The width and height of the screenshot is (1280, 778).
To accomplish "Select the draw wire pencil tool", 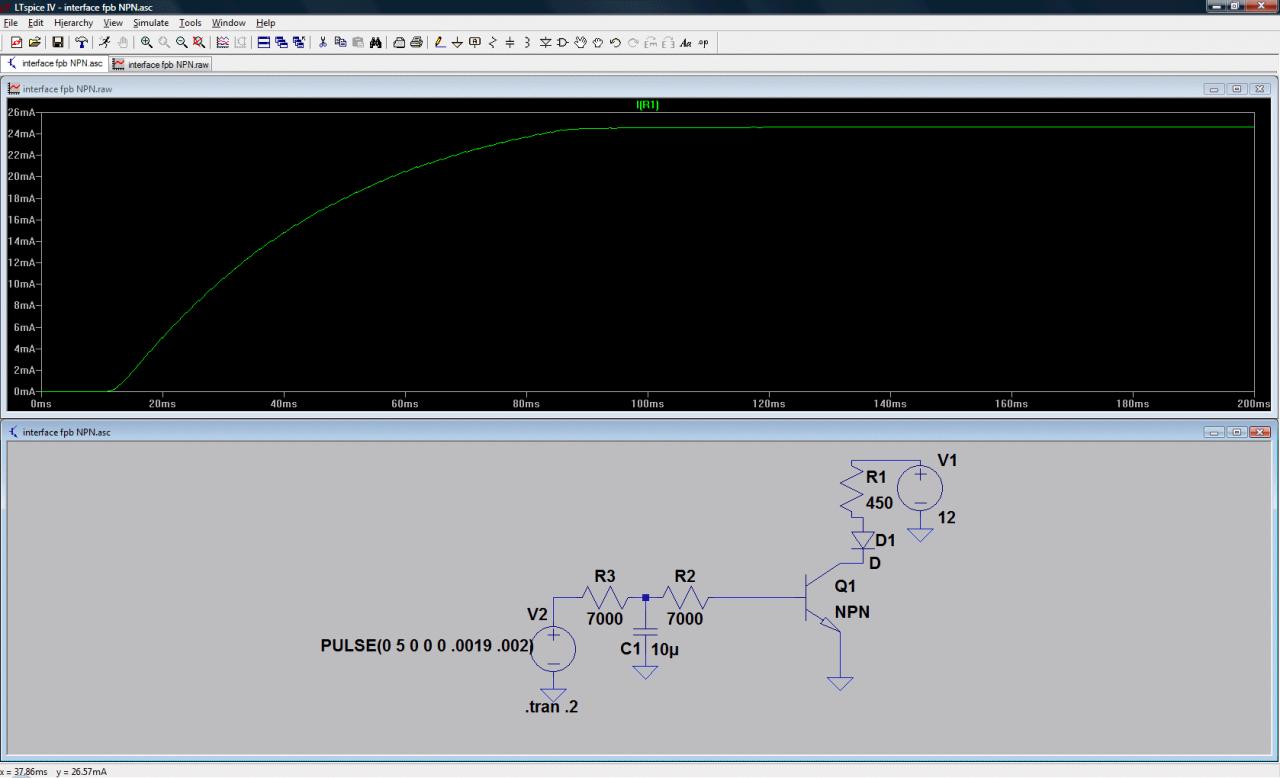I will pos(440,42).
